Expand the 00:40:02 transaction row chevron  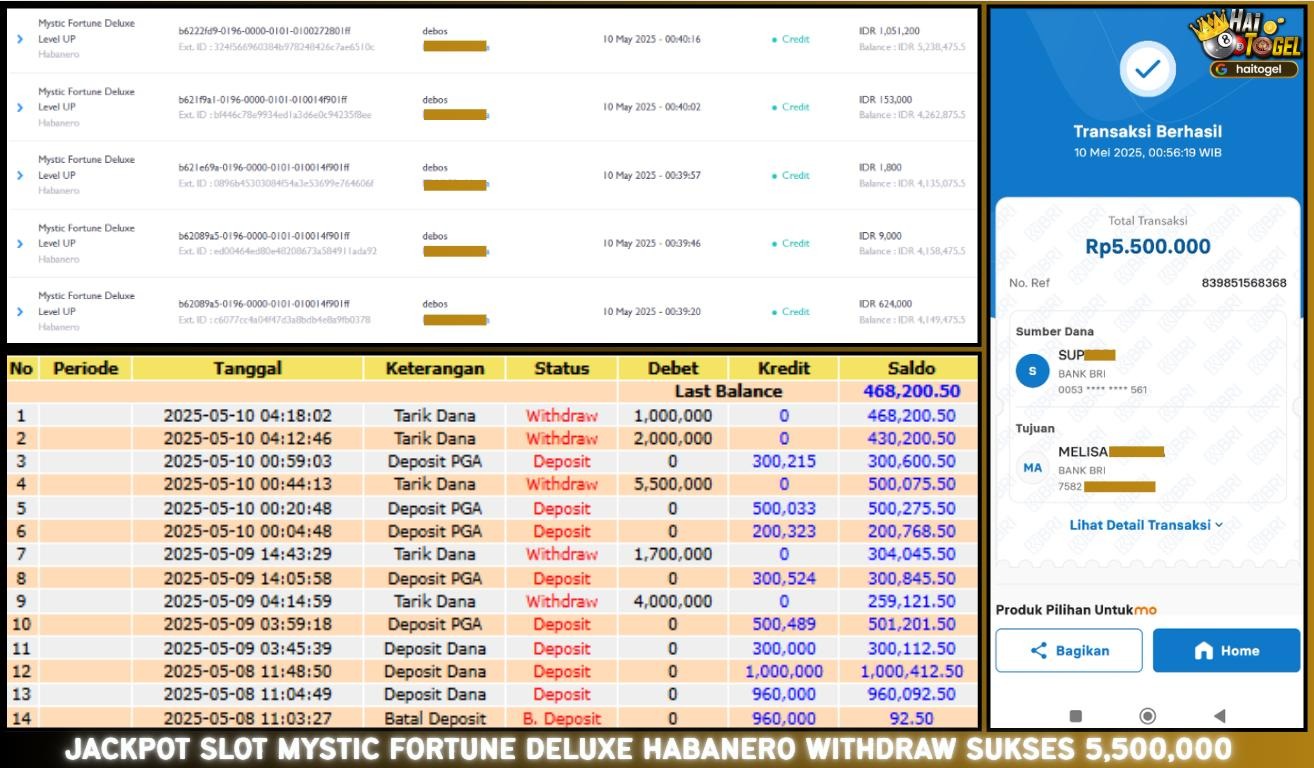click(20, 107)
